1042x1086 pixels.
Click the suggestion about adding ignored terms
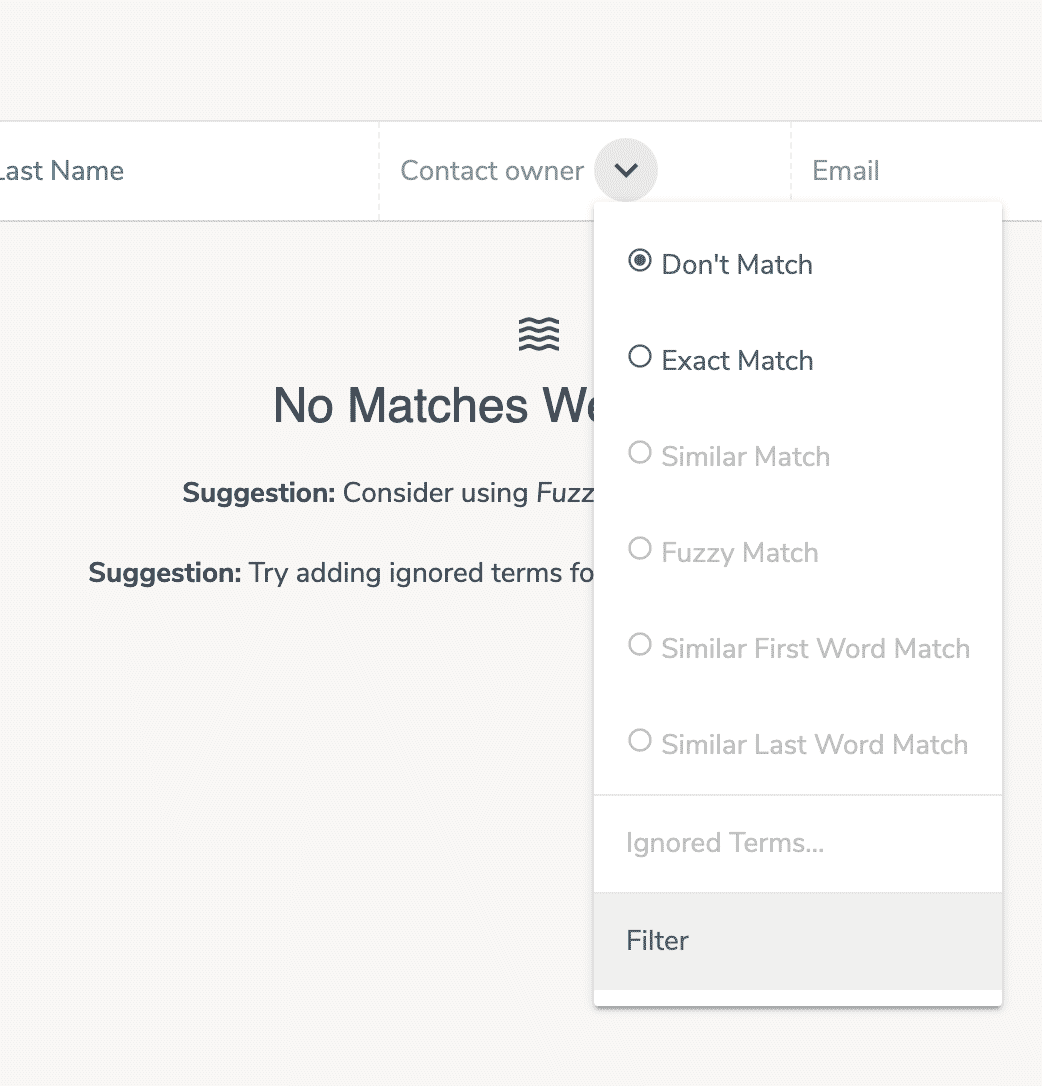click(x=341, y=573)
